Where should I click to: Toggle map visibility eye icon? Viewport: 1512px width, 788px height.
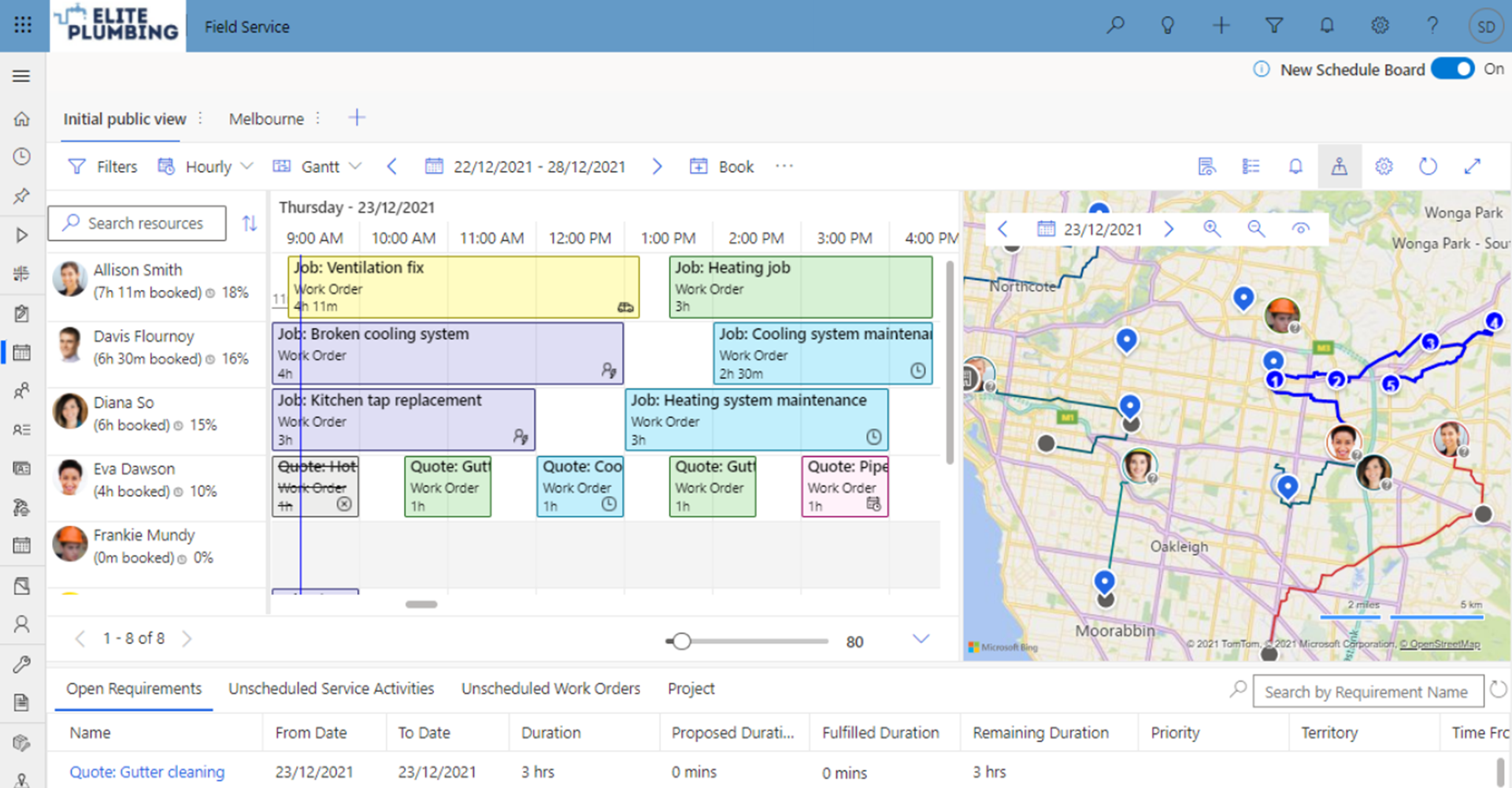(1300, 229)
